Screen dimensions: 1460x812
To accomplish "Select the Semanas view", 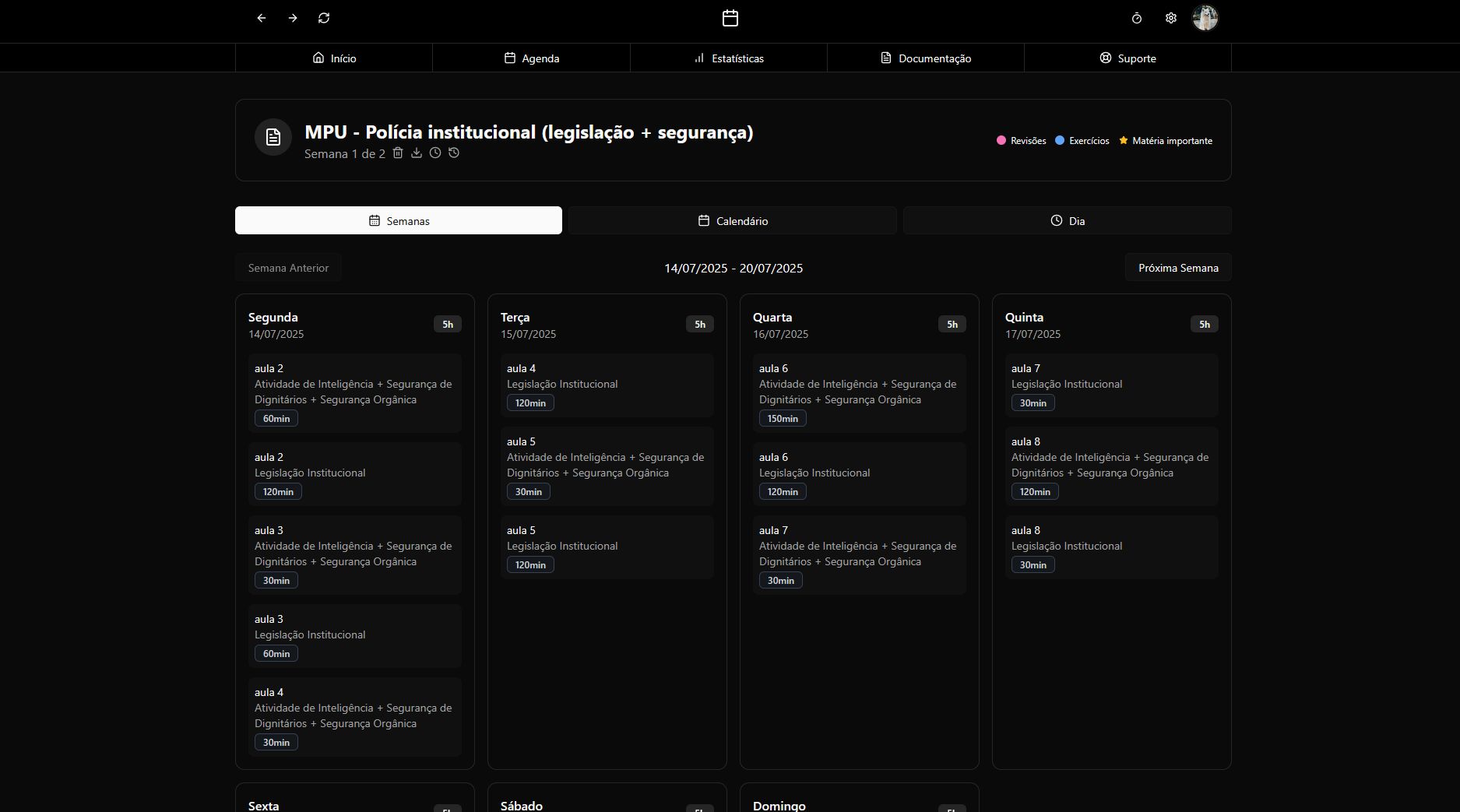I will click(399, 220).
